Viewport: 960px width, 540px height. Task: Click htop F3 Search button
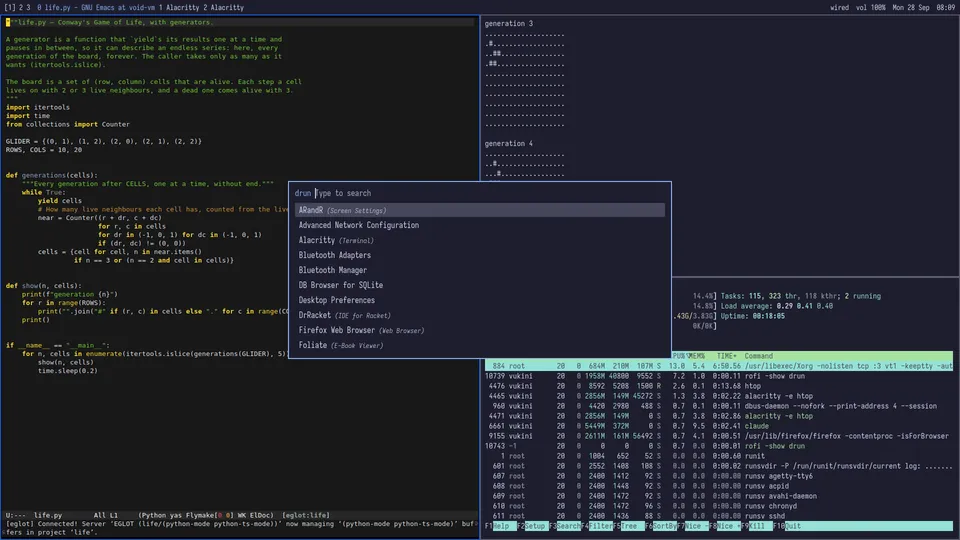coord(565,526)
